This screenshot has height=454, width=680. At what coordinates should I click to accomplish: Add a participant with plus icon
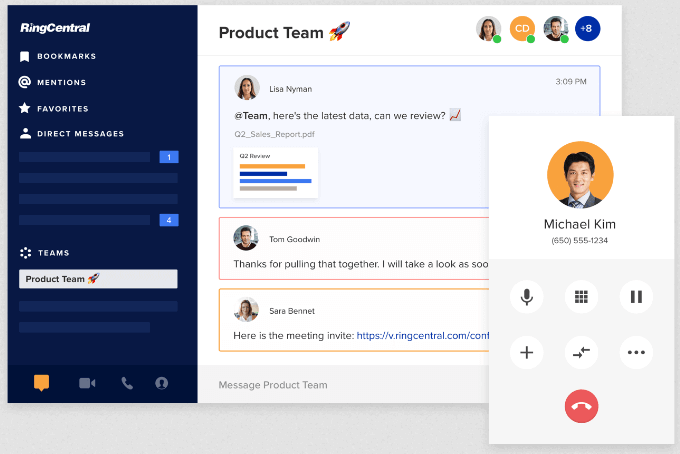click(526, 352)
